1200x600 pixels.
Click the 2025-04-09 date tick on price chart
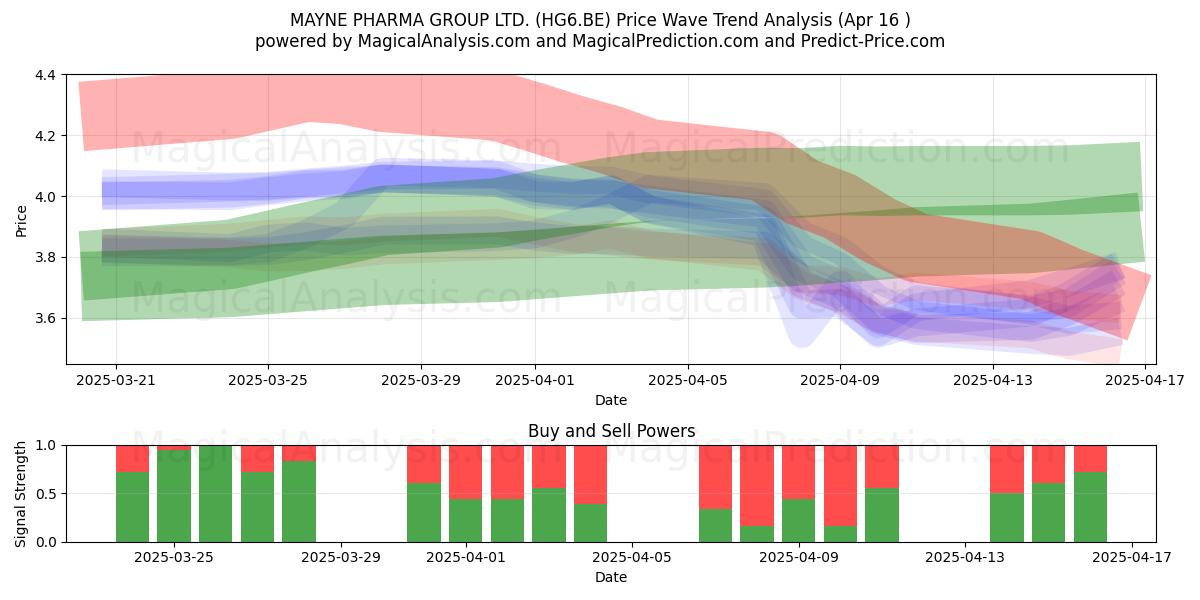840,380
